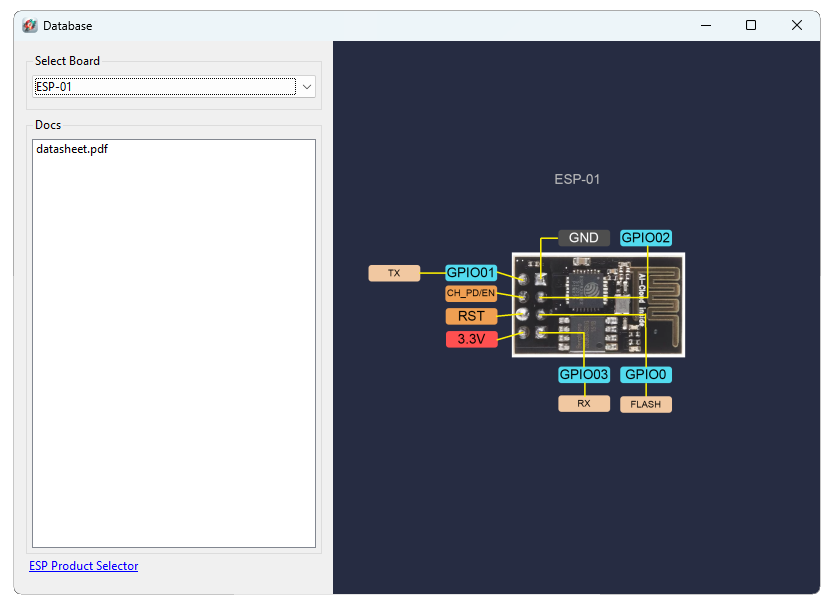Click the FLASH function label

coord(646,405)
